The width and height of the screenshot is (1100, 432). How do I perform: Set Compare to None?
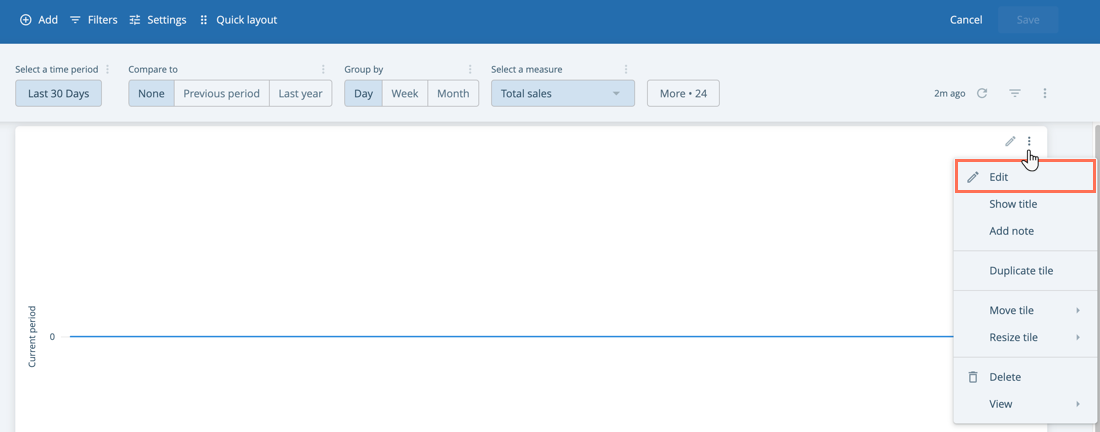151,93
